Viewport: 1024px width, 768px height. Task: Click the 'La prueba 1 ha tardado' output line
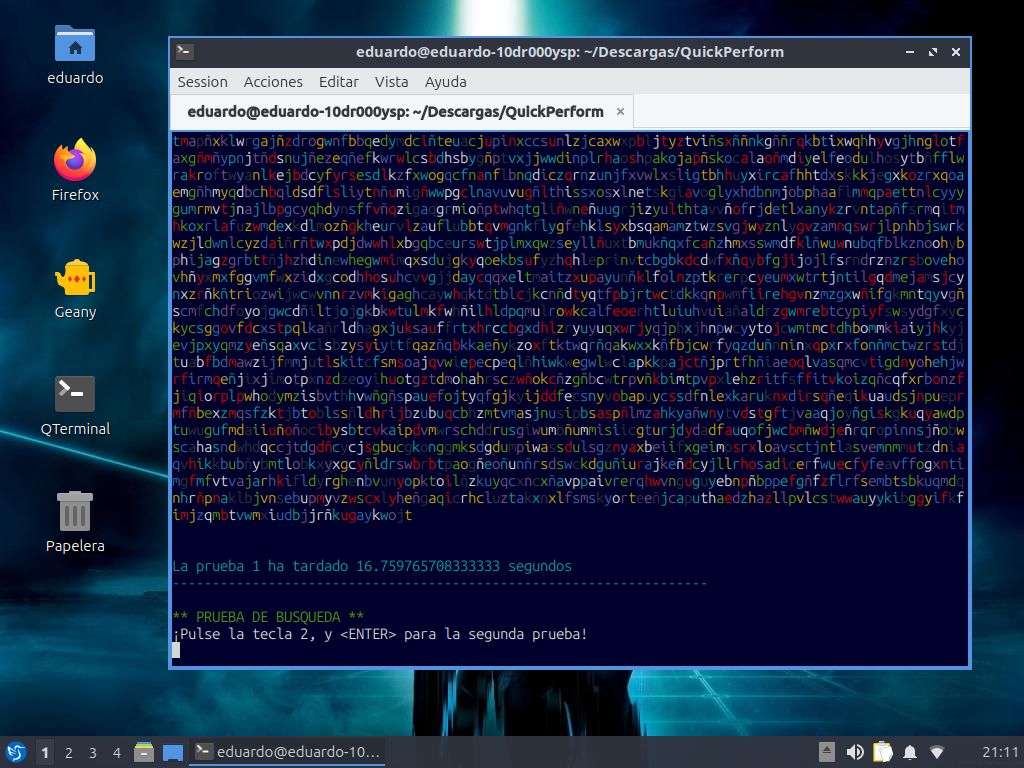(372, 566)
